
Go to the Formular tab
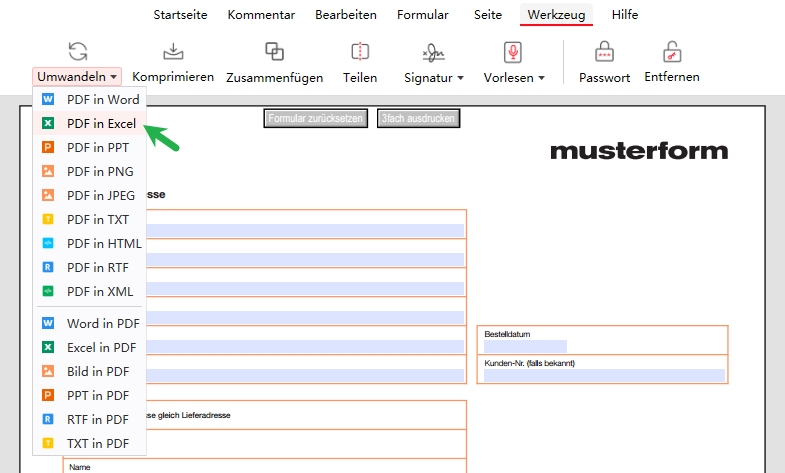point(423,15)
